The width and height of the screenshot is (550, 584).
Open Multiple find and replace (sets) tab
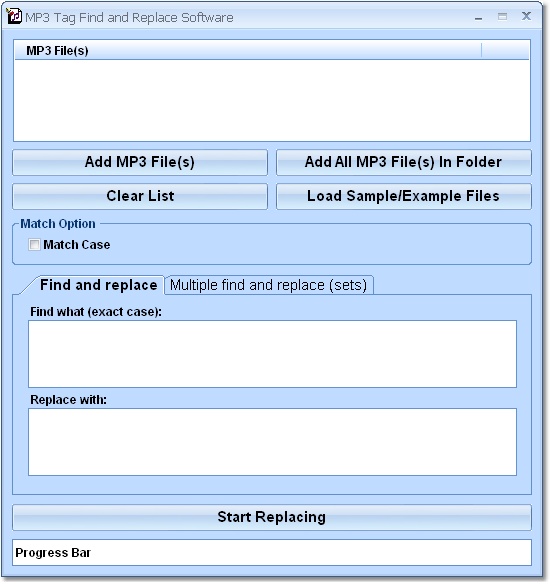268,285
